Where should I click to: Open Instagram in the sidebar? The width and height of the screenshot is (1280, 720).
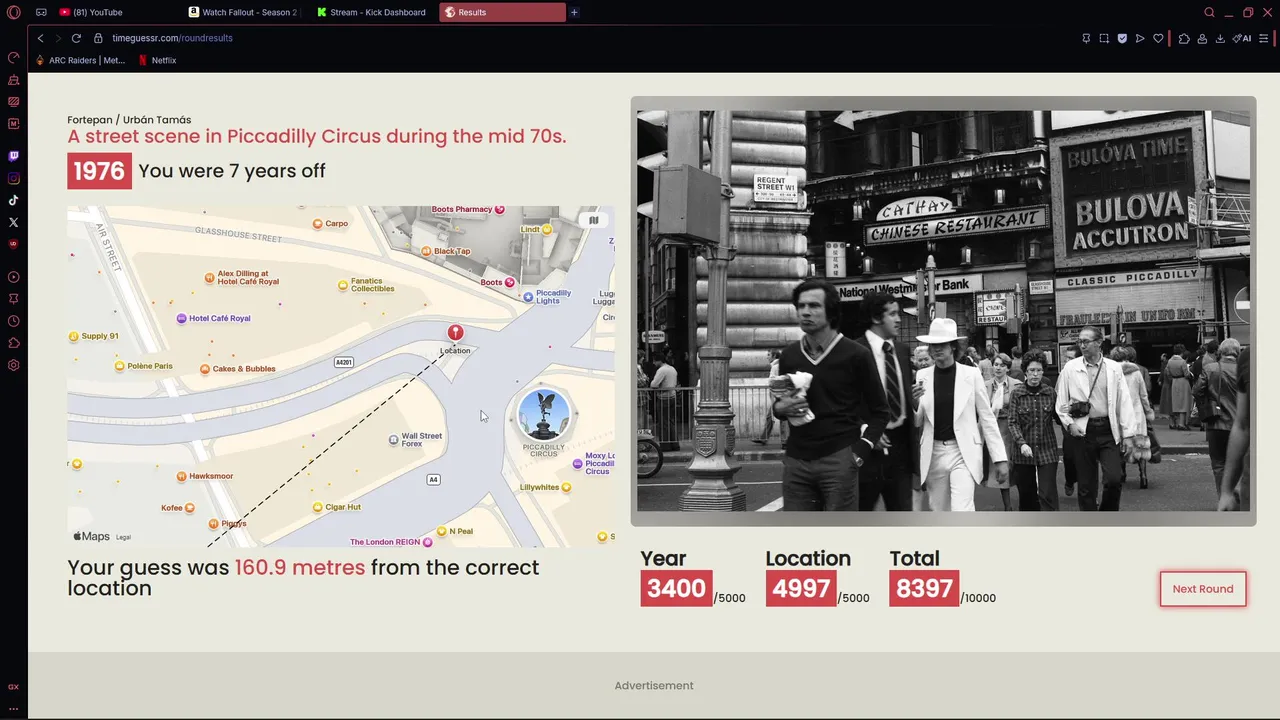(13, 178)
